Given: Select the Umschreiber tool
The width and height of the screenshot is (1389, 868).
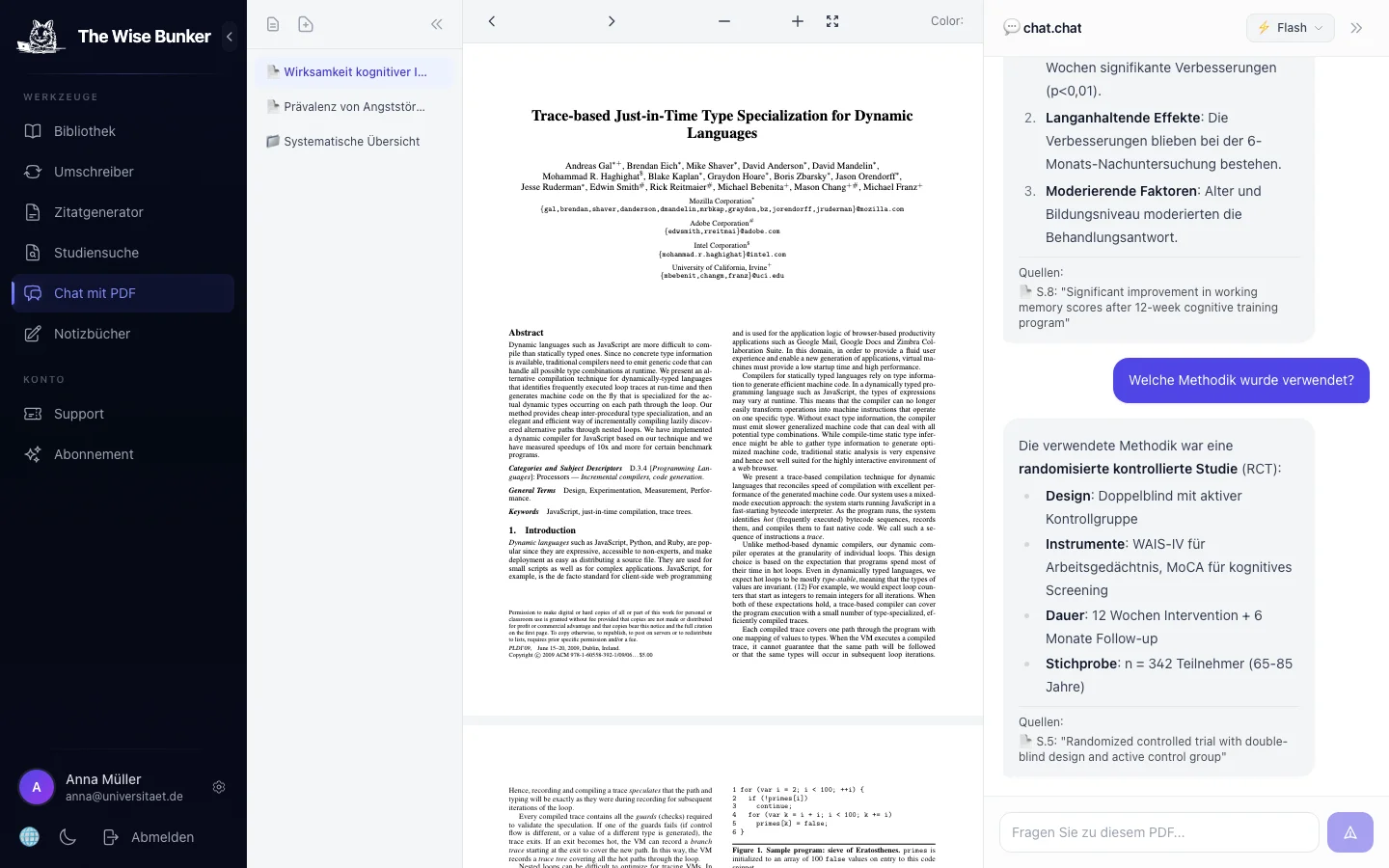Looking at the screenshot, I should pyautogui.click(x=94, y=172).
